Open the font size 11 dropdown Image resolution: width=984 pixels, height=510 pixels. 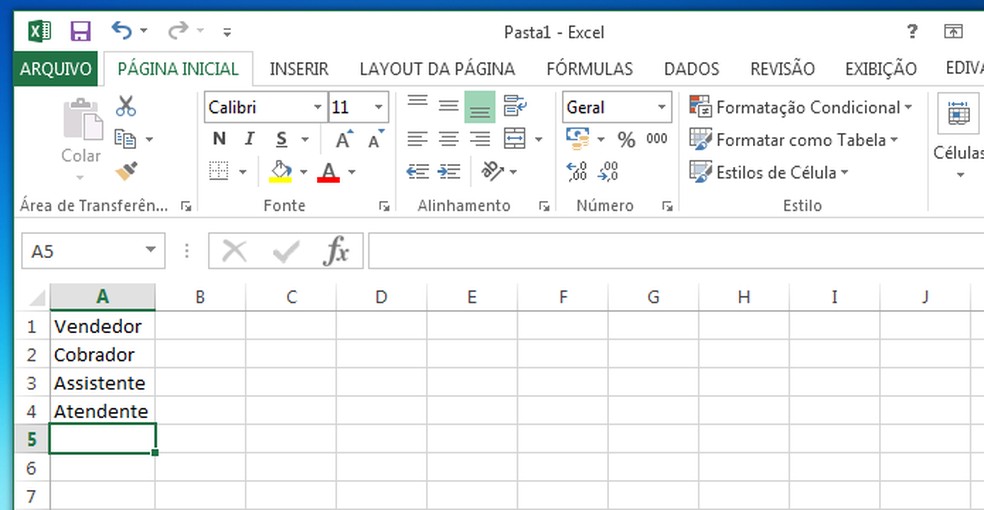378,107
